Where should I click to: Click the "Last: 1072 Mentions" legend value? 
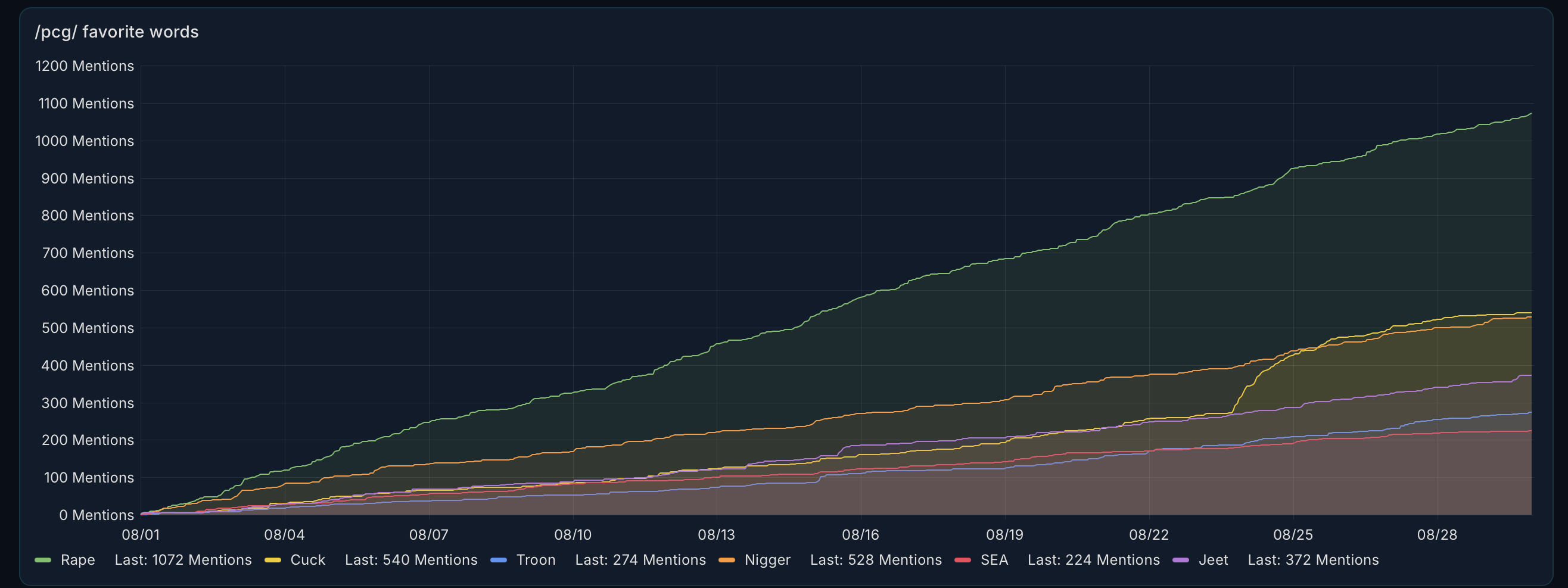(x=183, y=560)
